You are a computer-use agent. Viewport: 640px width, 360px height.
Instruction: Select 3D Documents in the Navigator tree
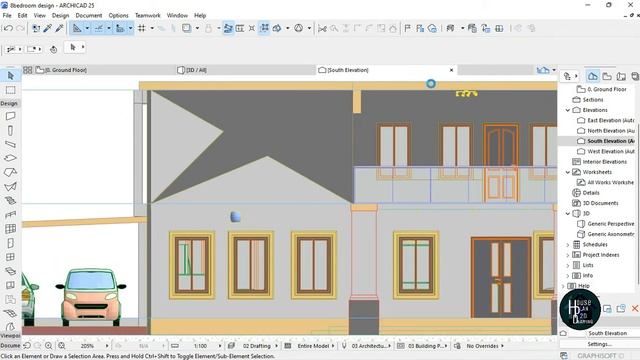coord(596,203)
